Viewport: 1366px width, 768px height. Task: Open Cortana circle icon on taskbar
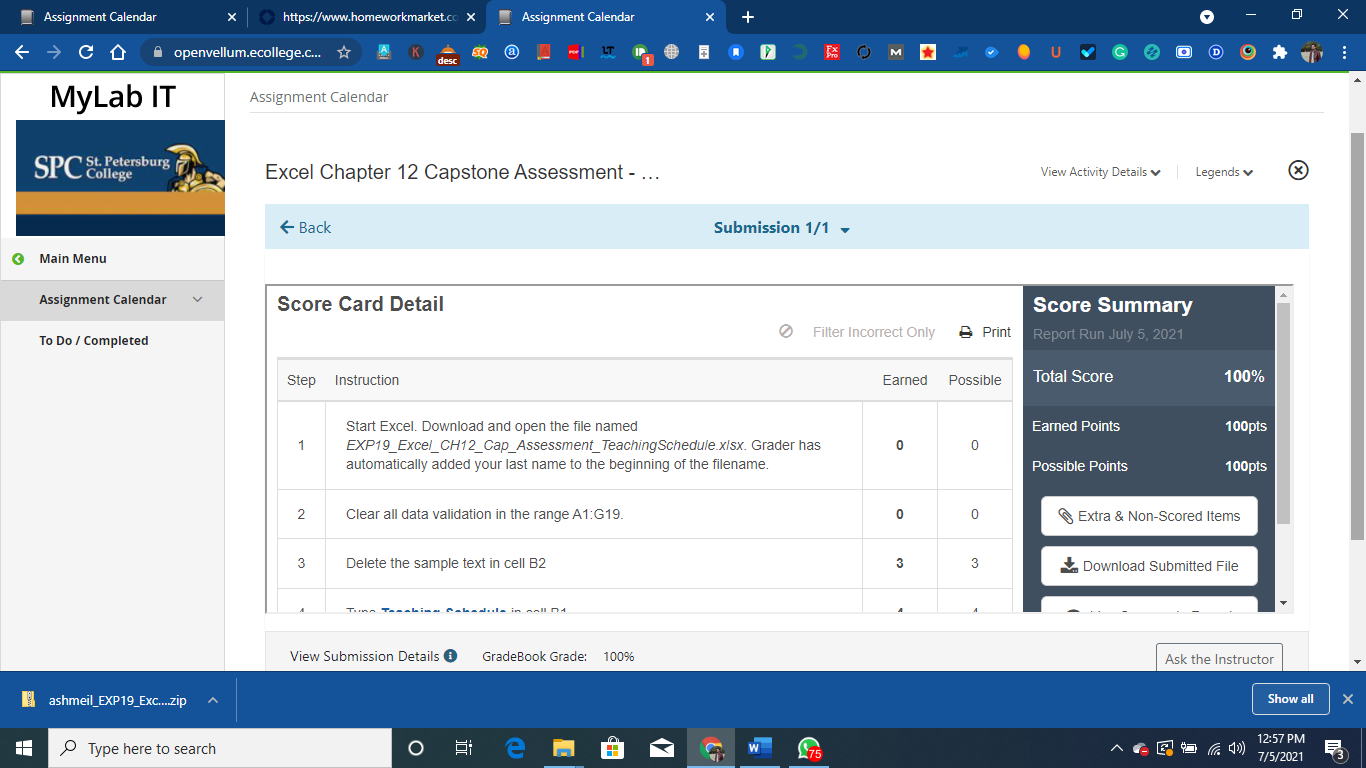coord(416,748)
